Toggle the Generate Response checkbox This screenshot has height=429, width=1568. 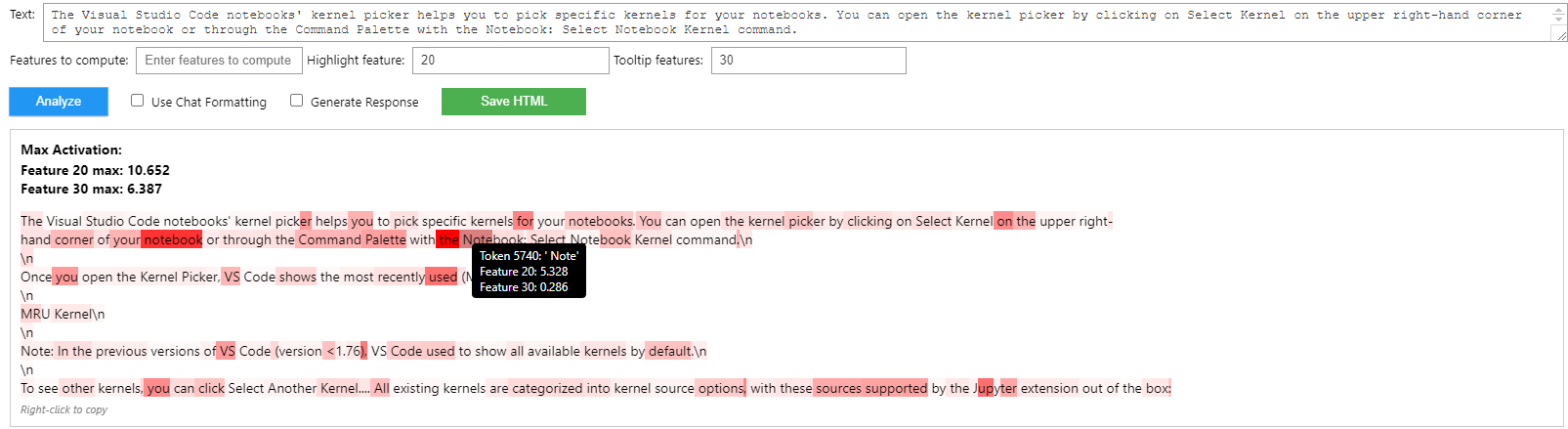[296, 101]
